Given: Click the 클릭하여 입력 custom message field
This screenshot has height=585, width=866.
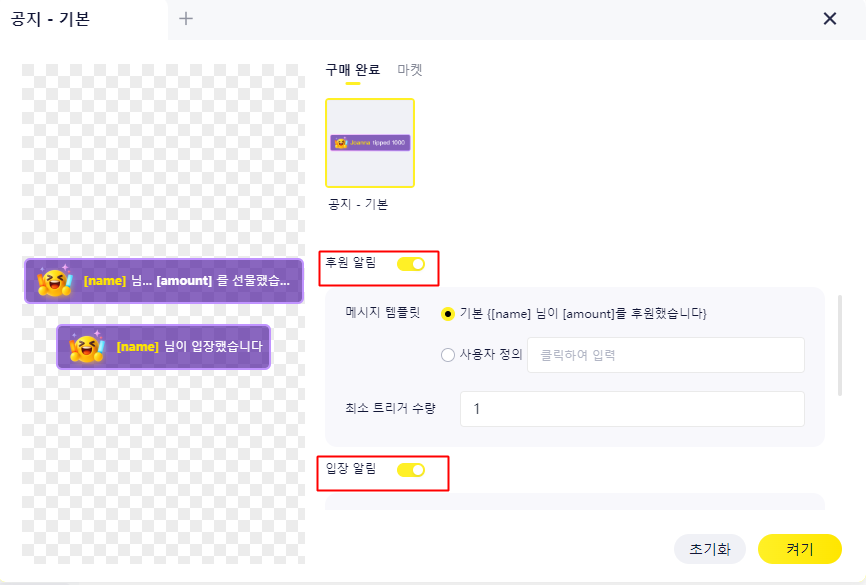Looking at the screenshot, I should tap(665, 354).
